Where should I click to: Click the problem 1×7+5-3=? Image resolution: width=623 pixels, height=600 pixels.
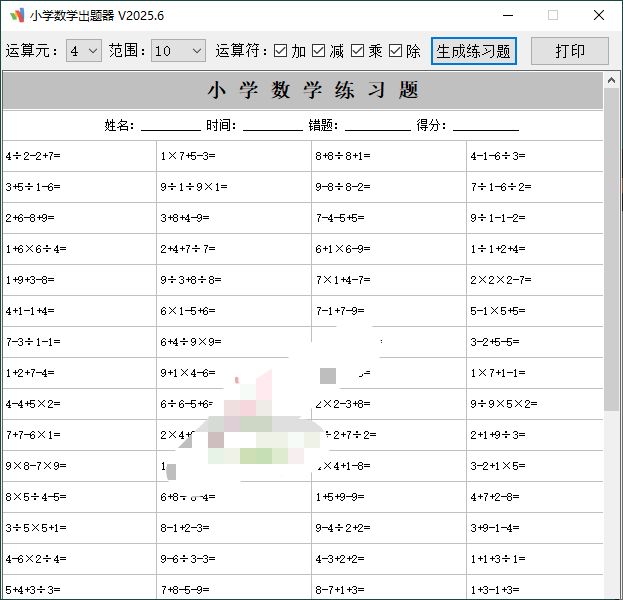tap(188, 156)
